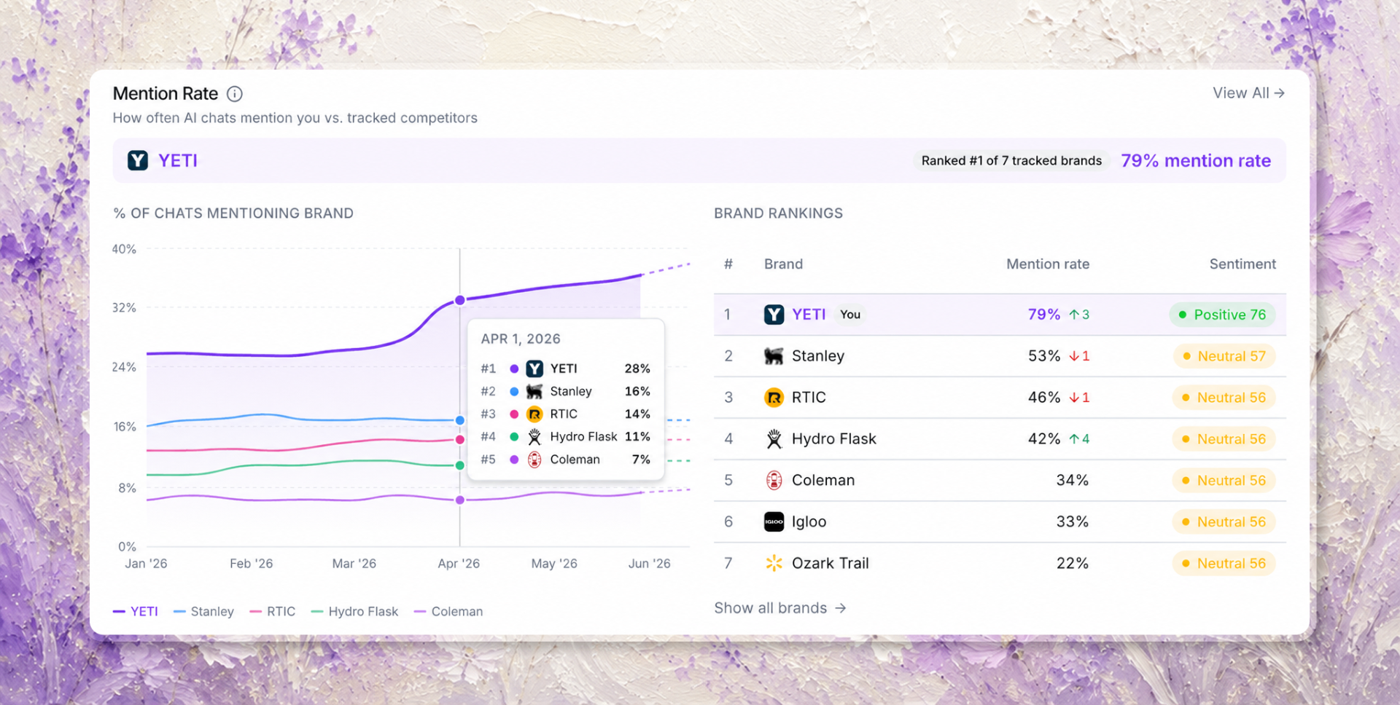Toggle RTIC series in chart legend

point(273,611)
